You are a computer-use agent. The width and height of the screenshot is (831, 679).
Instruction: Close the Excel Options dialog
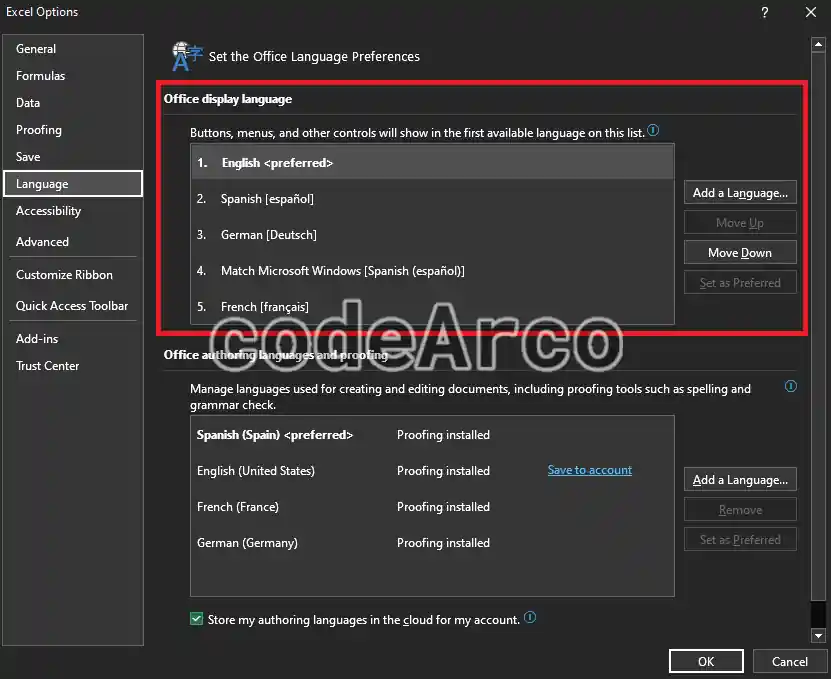(x=810, y=12)
